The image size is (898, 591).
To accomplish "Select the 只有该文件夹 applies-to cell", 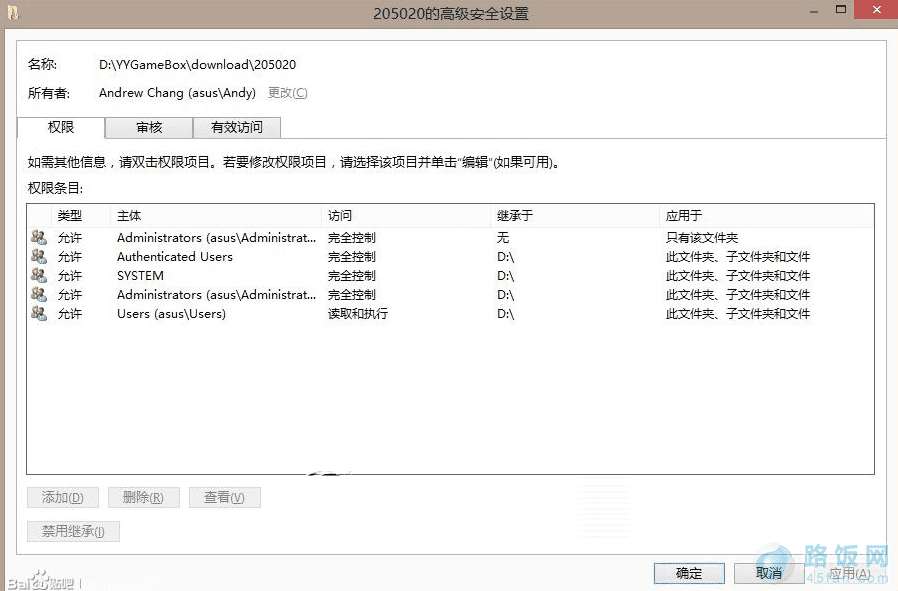I will click(x=702, y=238).
